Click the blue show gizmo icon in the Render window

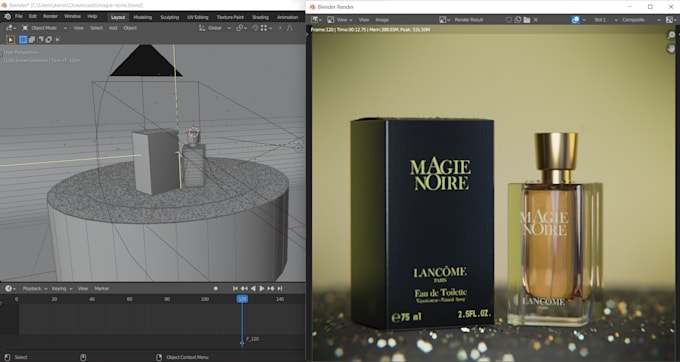[x=575, y=20]
